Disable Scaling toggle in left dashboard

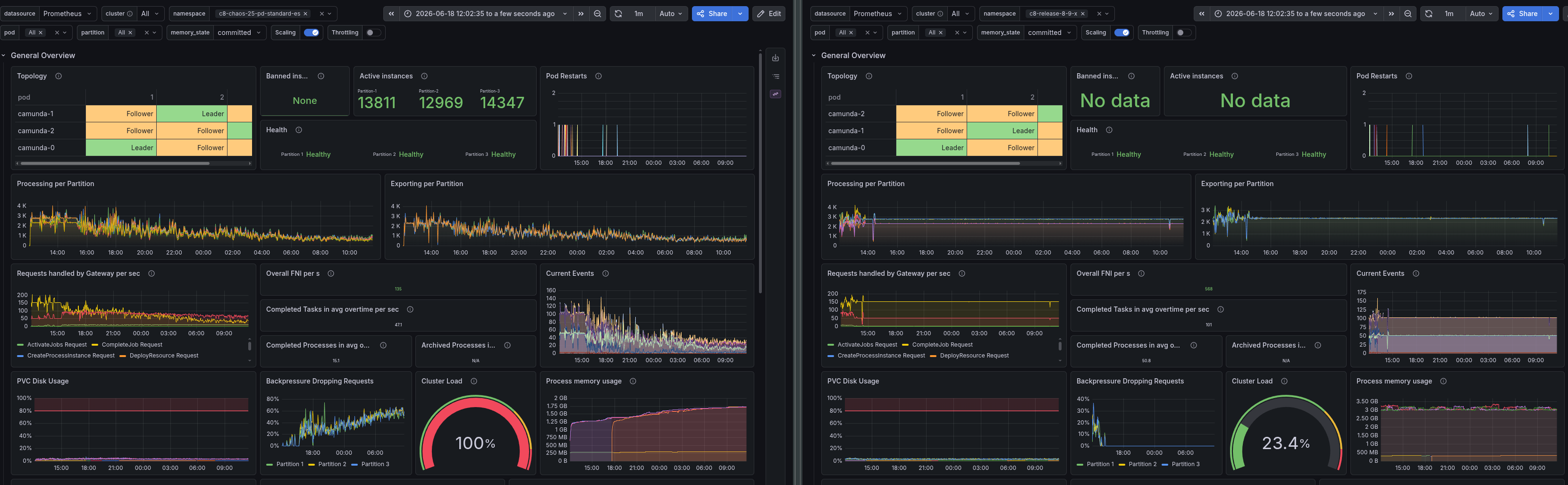(312, 32)
